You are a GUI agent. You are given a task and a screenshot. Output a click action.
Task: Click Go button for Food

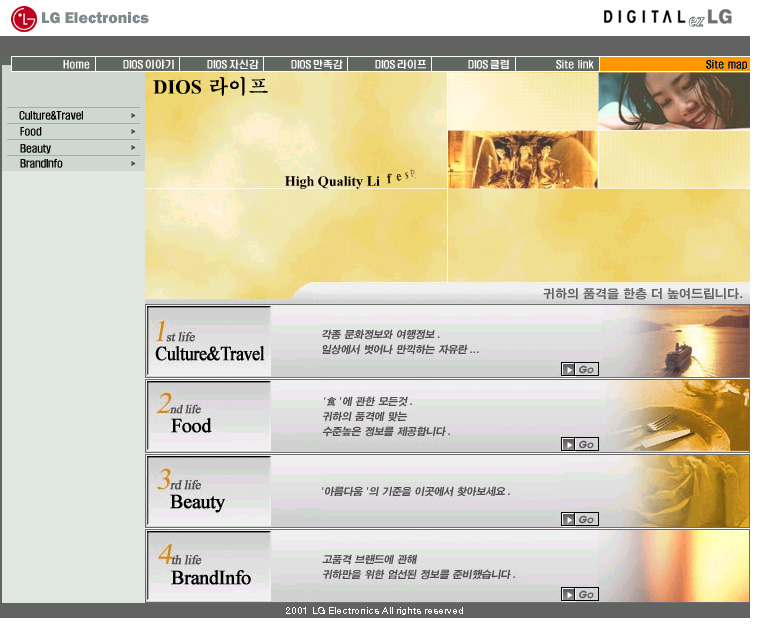(580, 444)
